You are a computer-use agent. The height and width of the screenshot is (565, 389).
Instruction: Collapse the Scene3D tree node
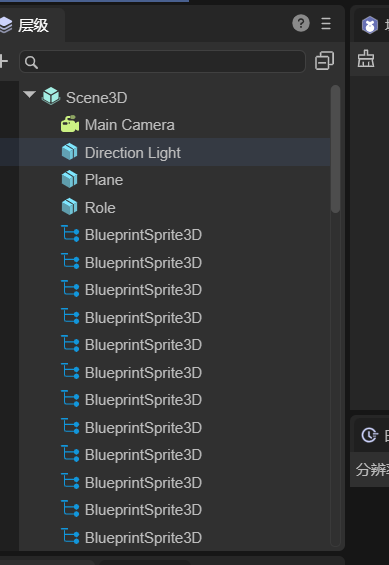(x=29, y=95)
